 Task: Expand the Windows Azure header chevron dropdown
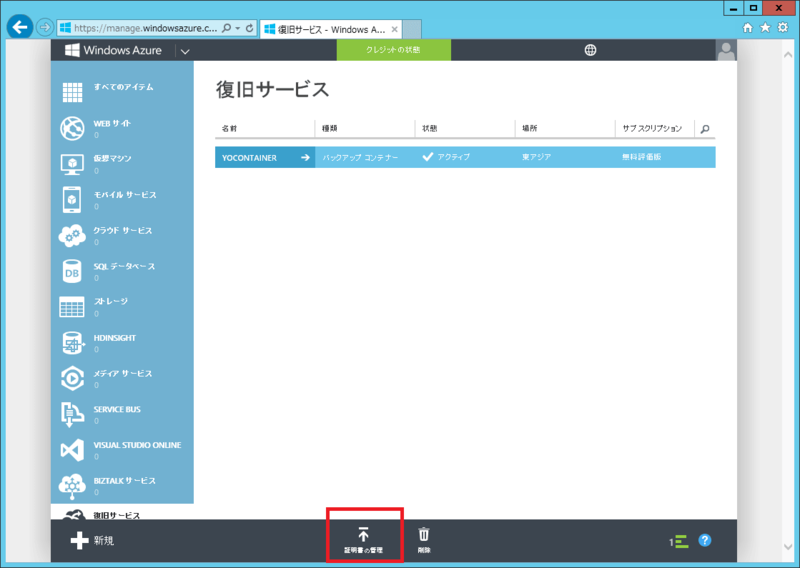185,51
